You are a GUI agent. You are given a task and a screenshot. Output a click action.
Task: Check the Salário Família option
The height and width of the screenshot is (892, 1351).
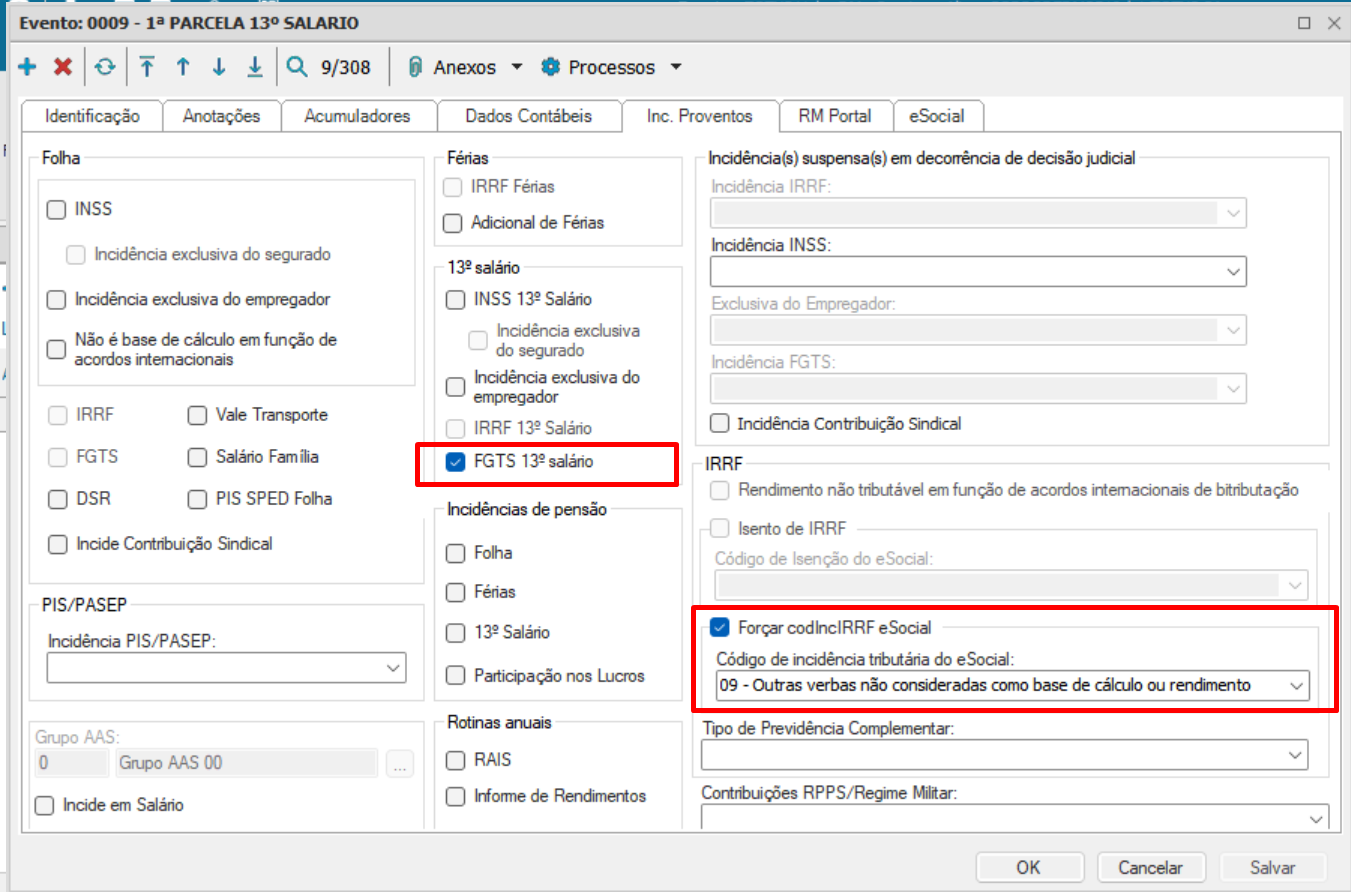[x=197, y=456]
